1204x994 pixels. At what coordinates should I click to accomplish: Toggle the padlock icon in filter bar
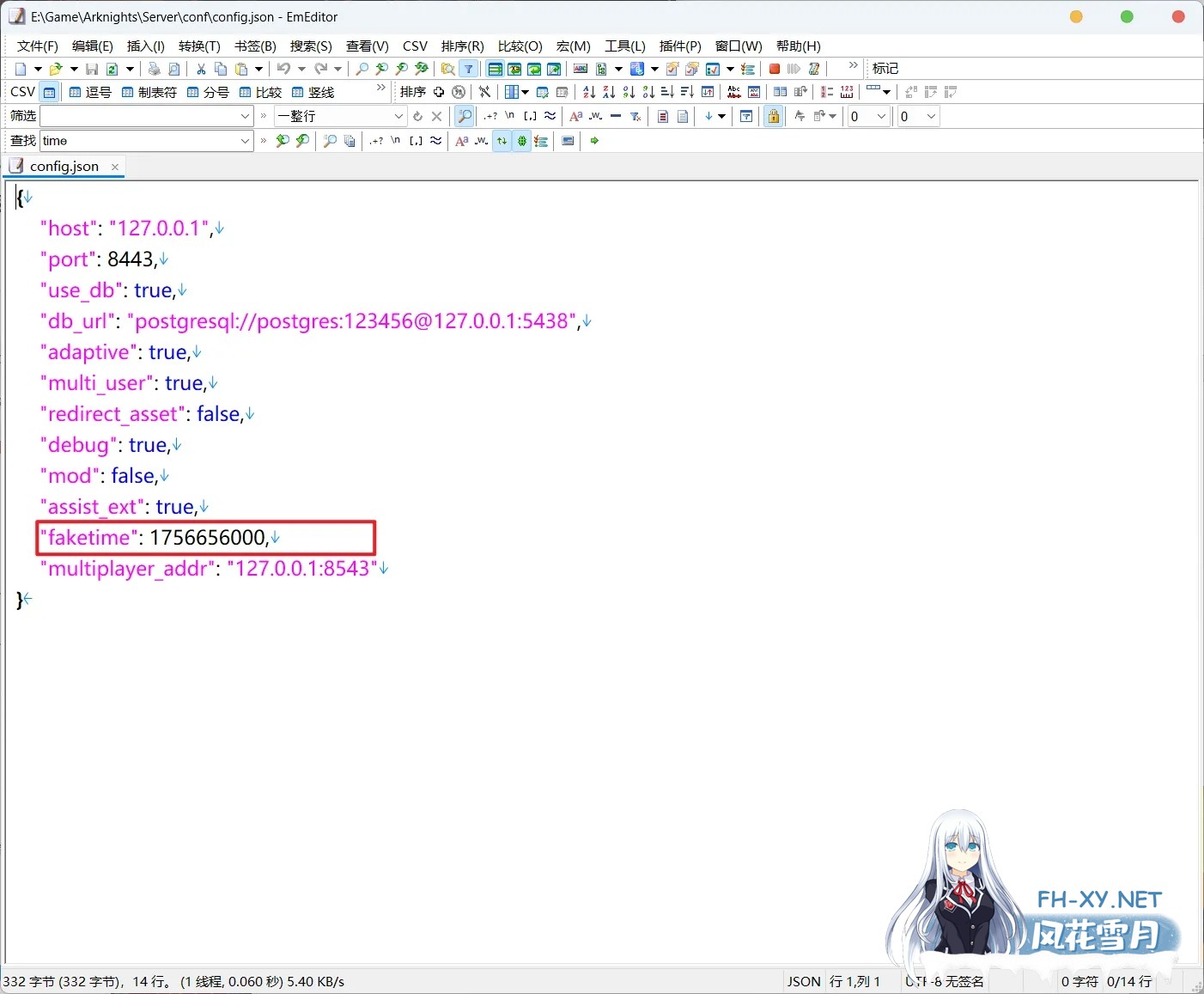(x=773, y=116)
